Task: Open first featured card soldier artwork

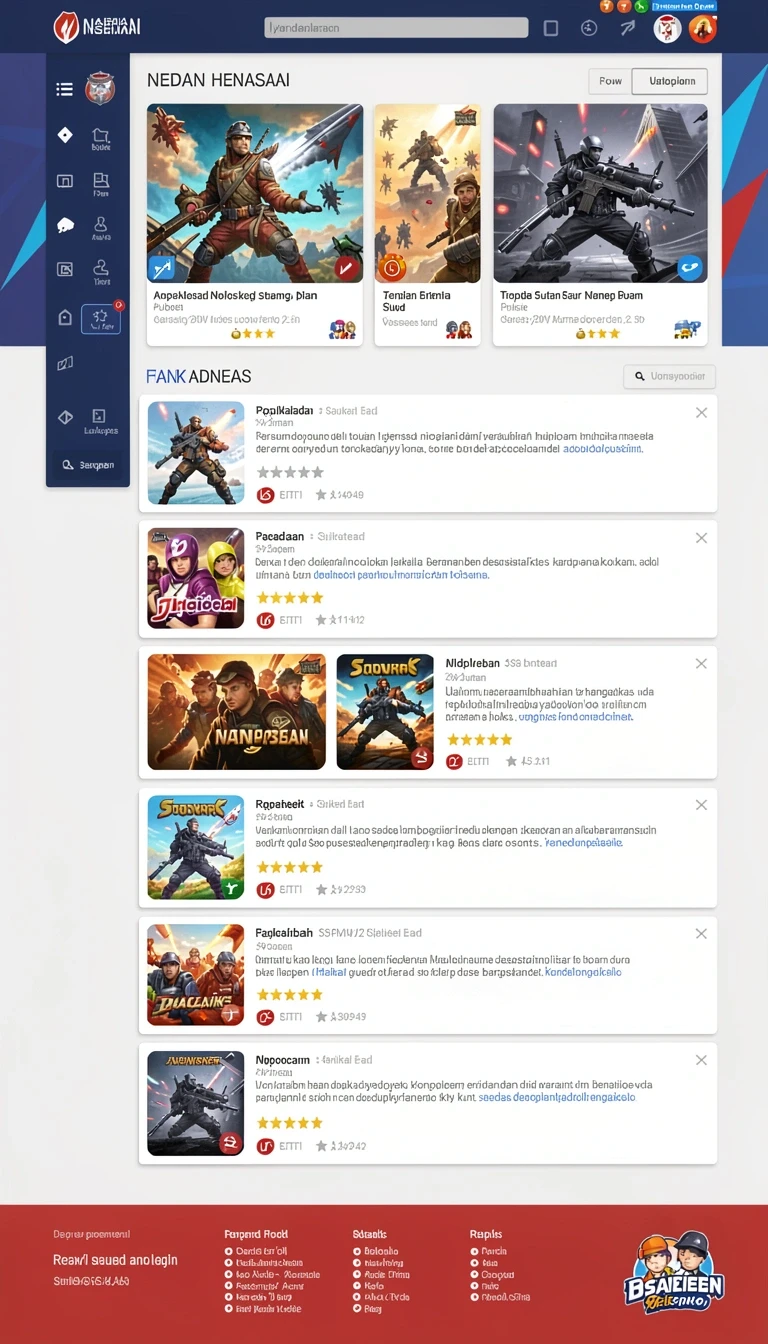Action: [x=255, y=193]
